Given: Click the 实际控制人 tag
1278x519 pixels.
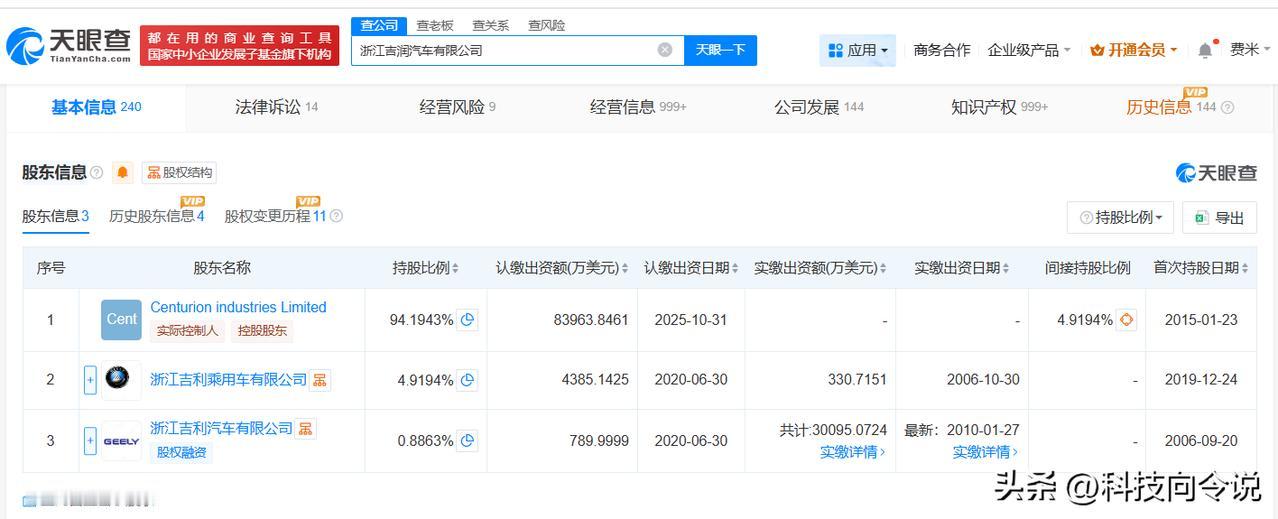Looking at the screenshot, I should coord(188,331).
